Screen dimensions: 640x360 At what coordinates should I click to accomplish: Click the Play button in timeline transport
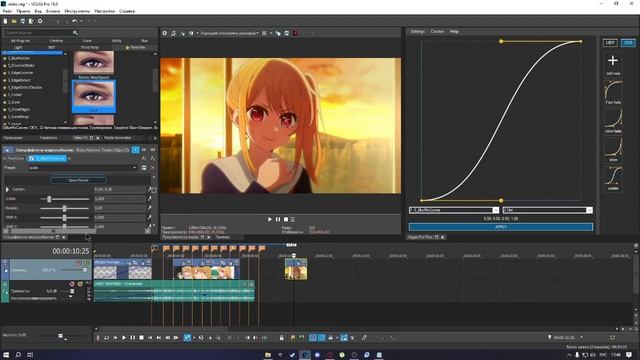[x=124, y=338]
